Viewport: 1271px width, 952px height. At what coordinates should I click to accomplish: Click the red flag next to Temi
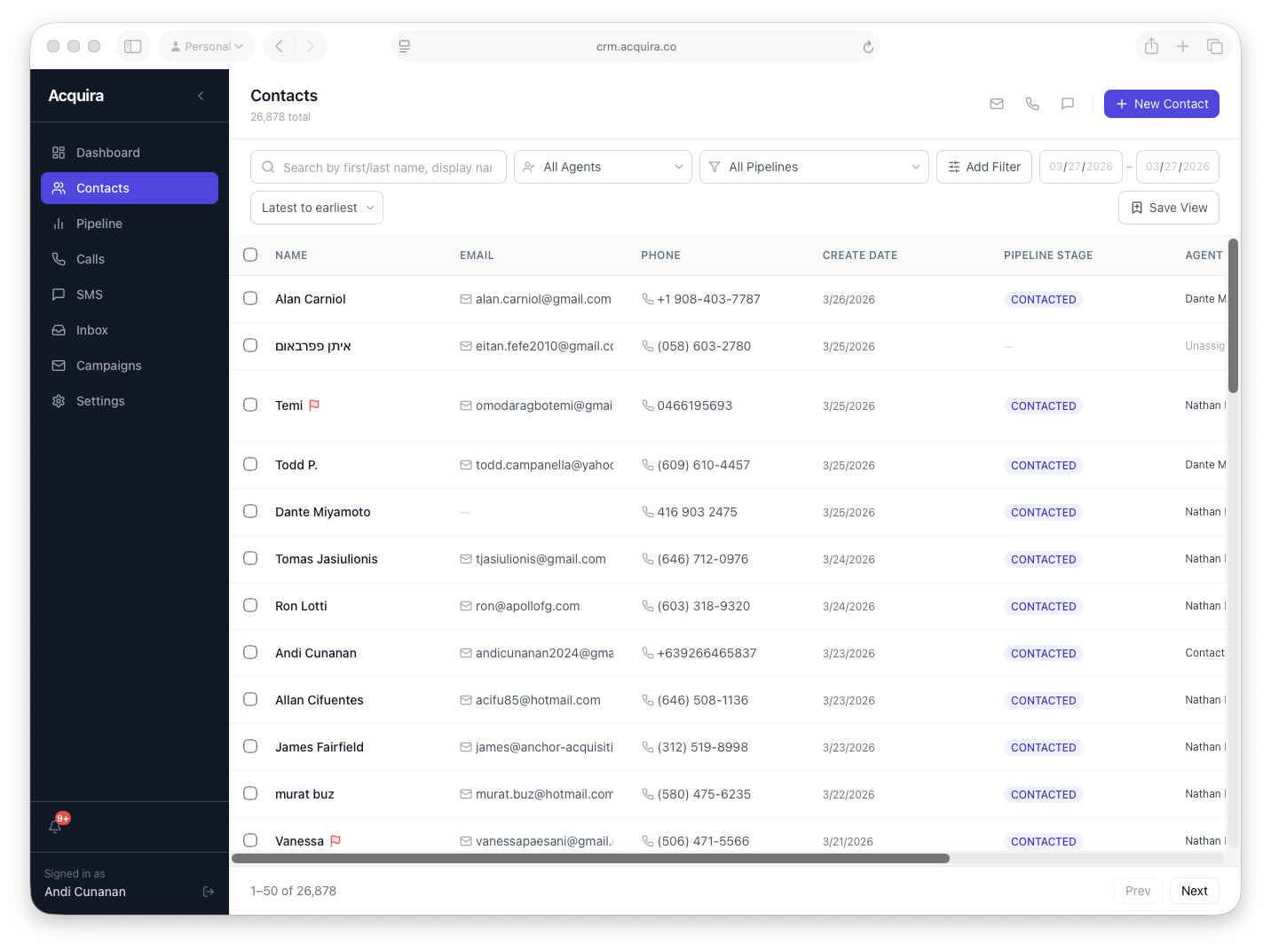pos(314,405)
